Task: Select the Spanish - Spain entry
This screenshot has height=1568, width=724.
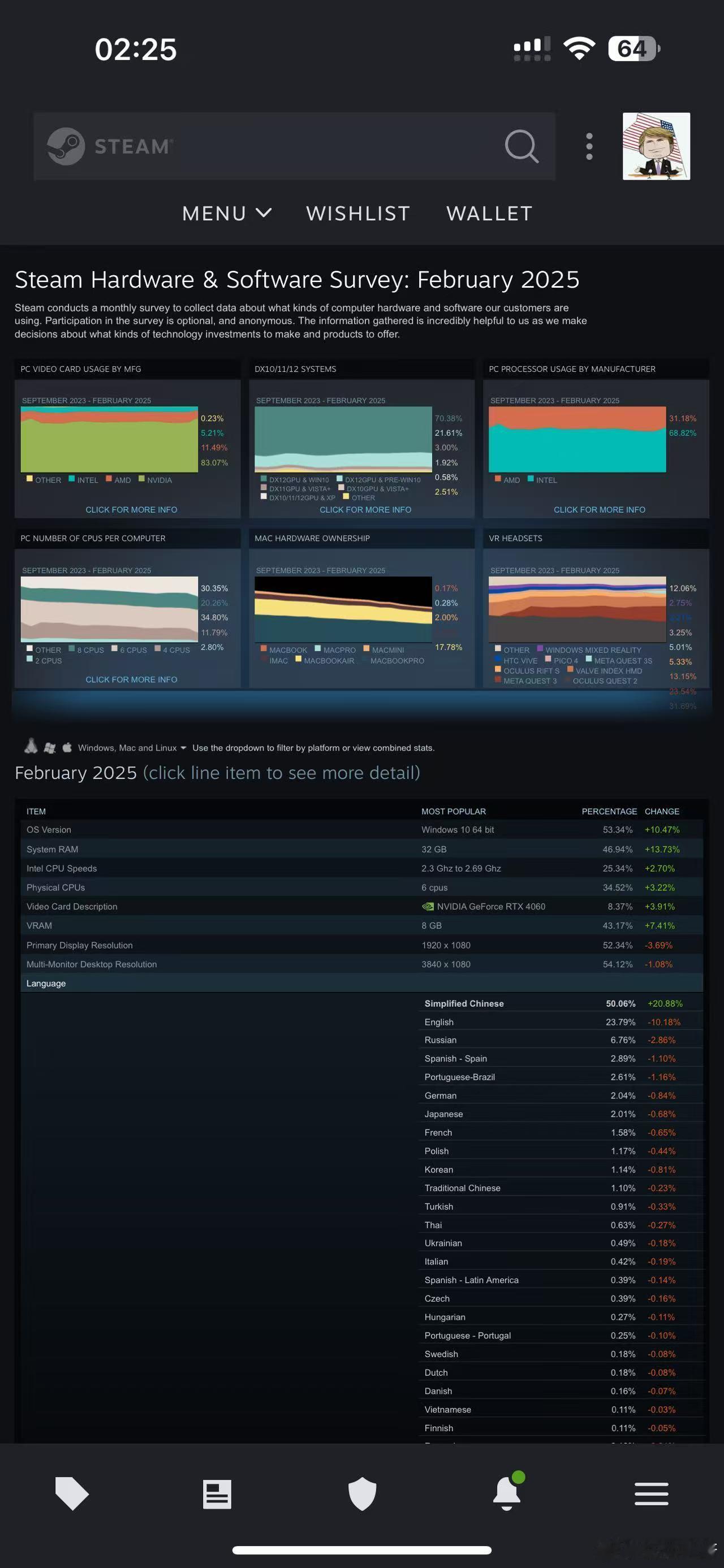Action: [x=561, y=1059]
